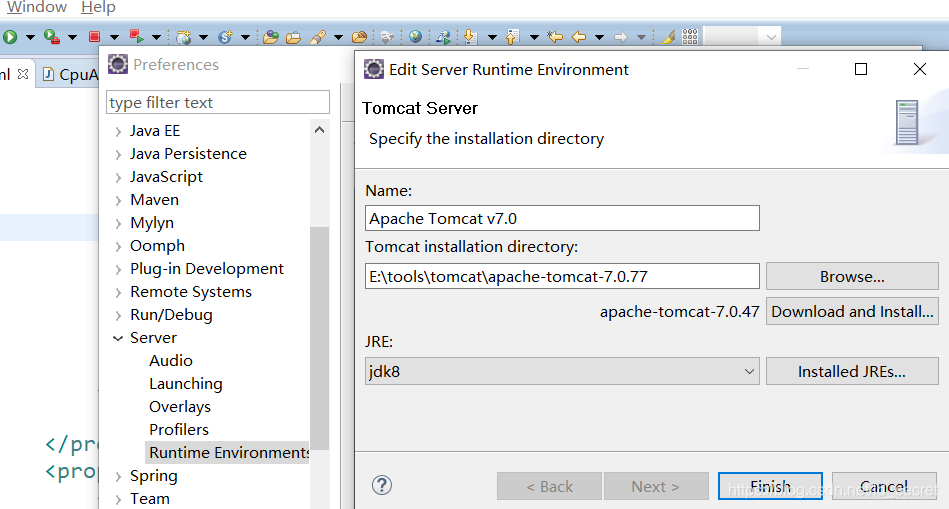Open the JRE jdk8 combo box
Viewport: 949px width, 509px height.
coord(562,371)
